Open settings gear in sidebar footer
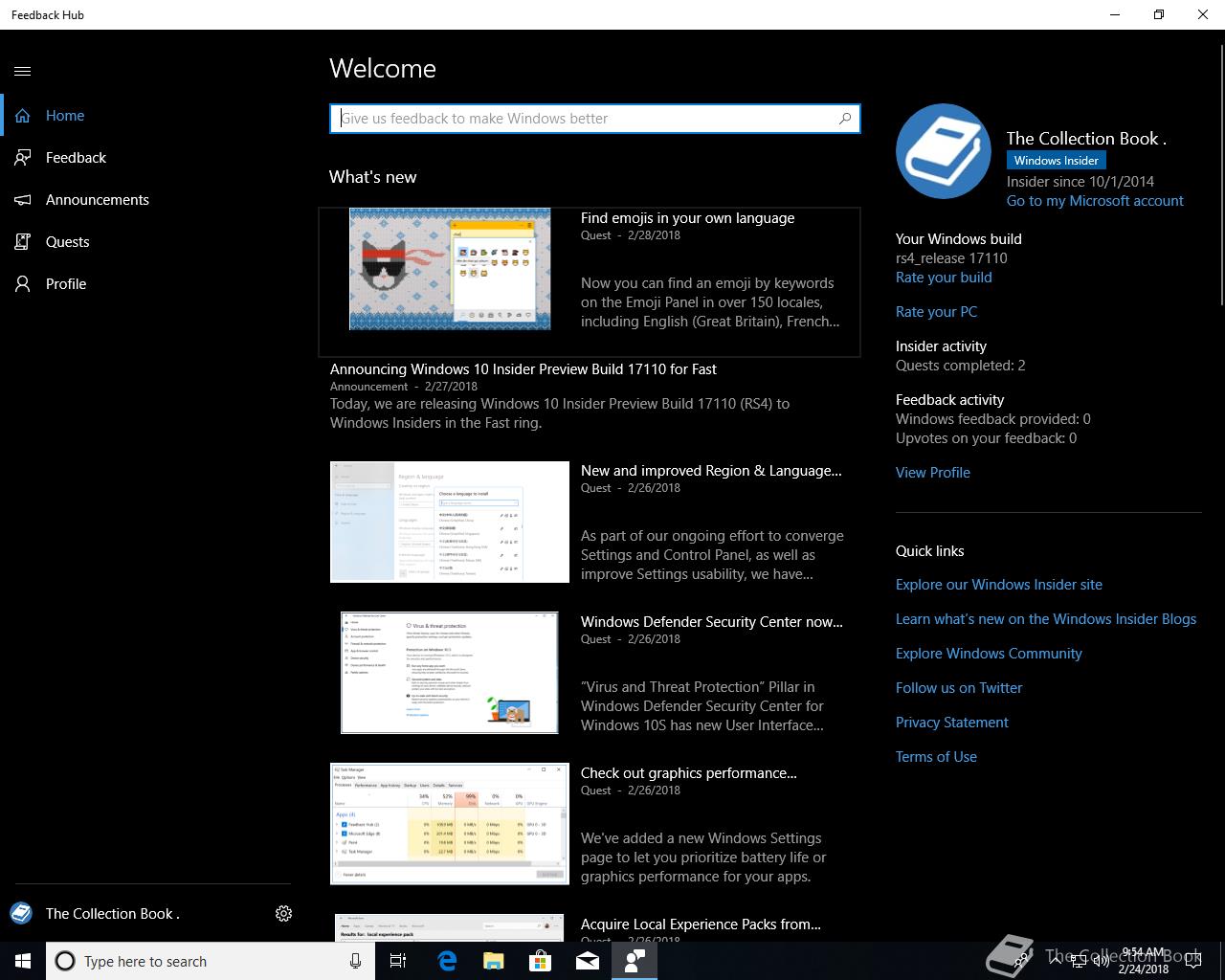Viewport: 1225px width, 980px height. (283, 914)
